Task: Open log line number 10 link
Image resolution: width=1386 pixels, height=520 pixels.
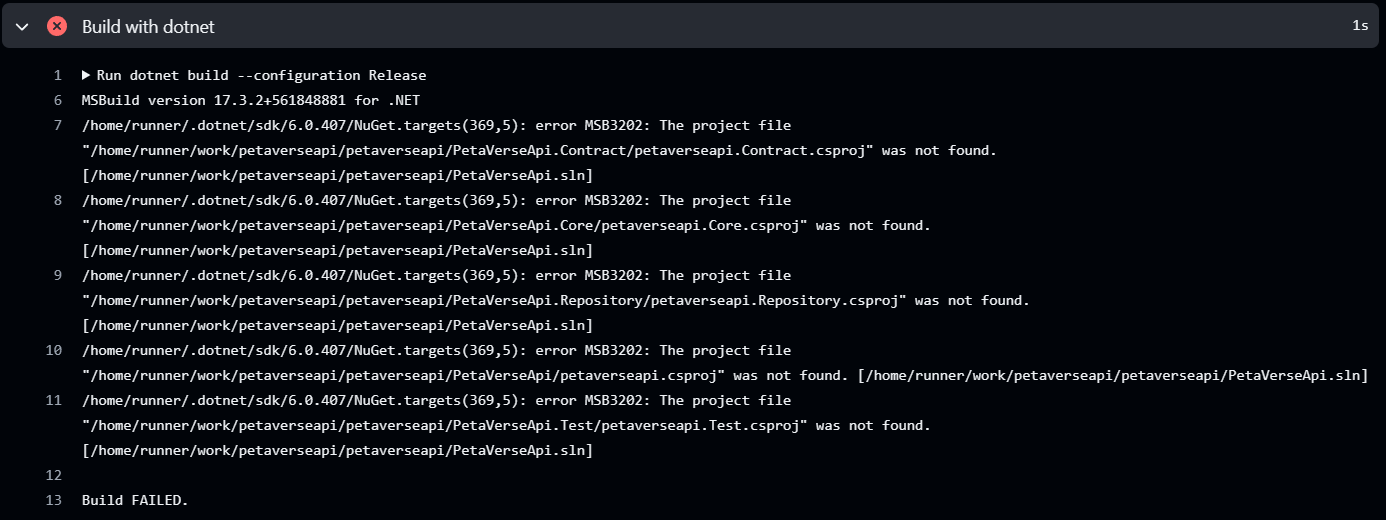Action: click(54, 350)
